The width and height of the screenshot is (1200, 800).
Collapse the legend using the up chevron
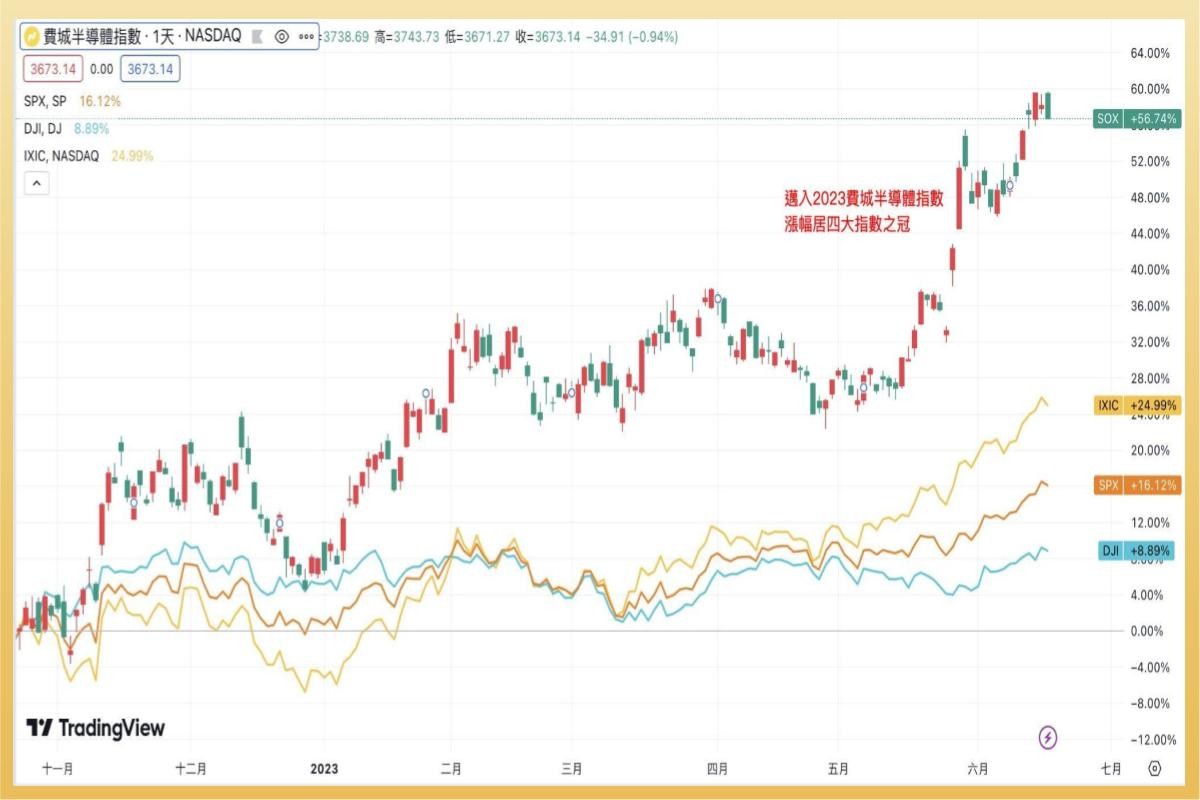click(35, 183)
